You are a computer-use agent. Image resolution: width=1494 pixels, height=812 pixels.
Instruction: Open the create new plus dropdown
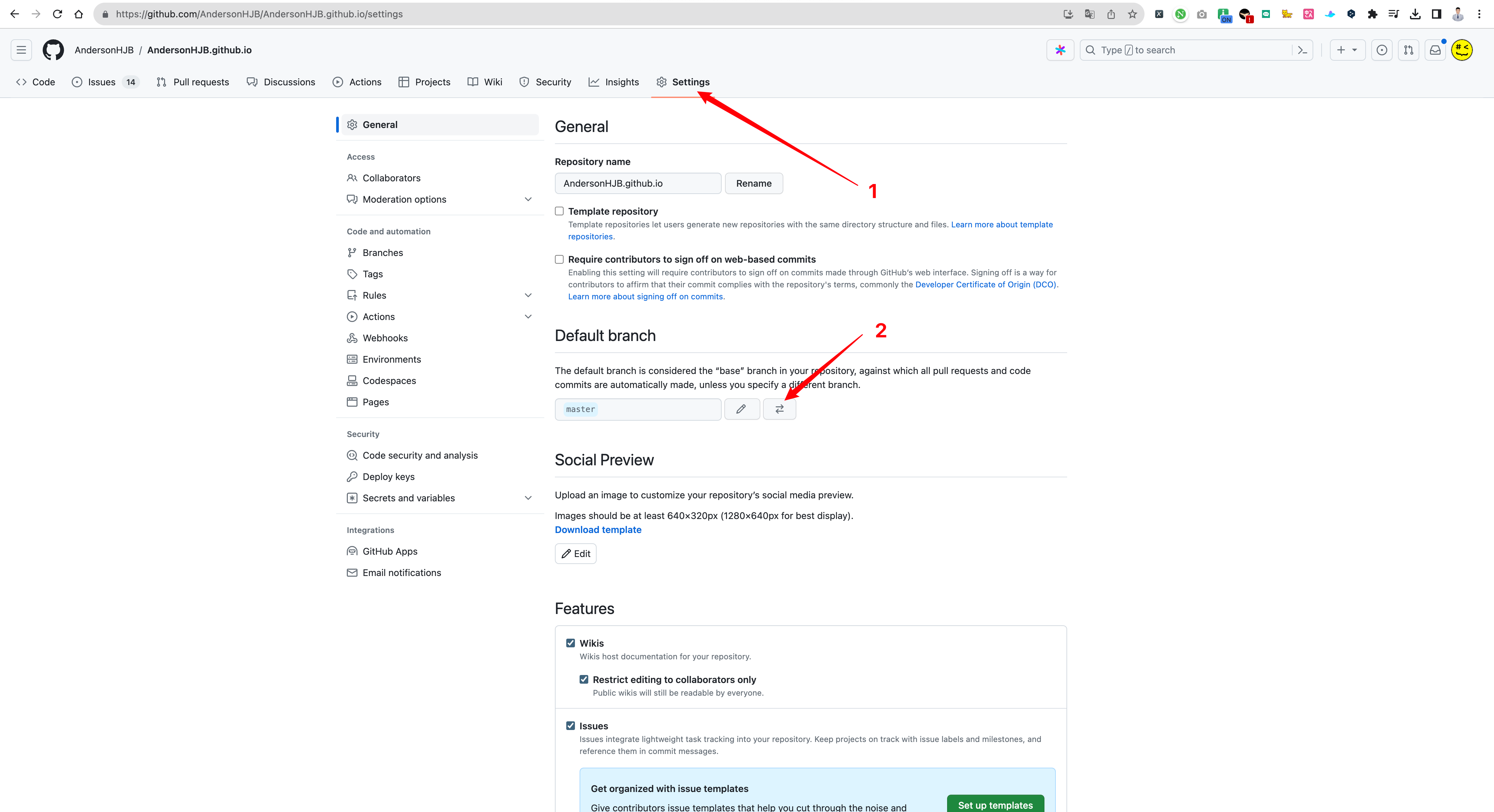(1347, 50)
